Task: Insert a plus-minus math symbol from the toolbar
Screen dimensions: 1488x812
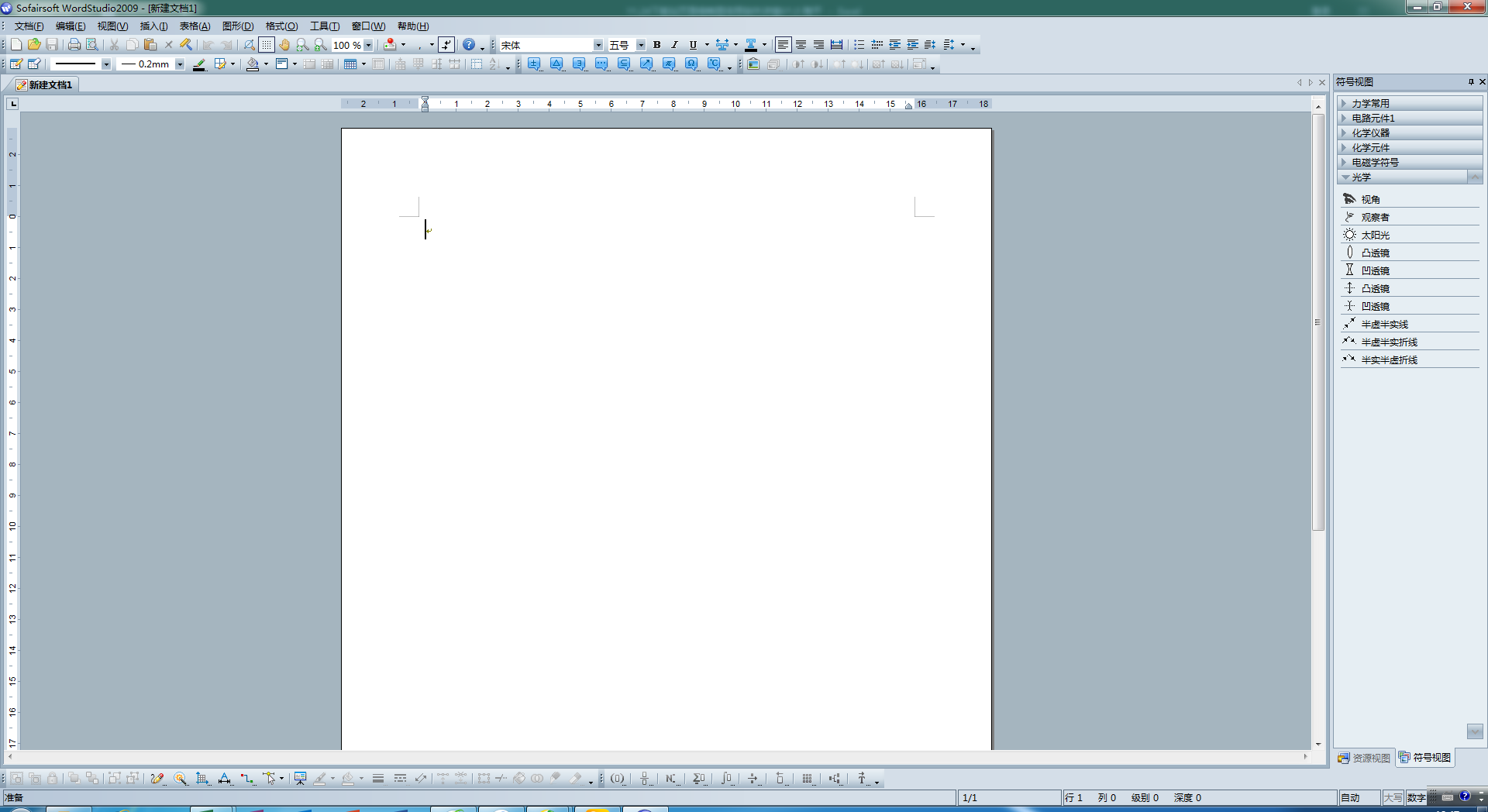Action: click(x=535, y=64)
